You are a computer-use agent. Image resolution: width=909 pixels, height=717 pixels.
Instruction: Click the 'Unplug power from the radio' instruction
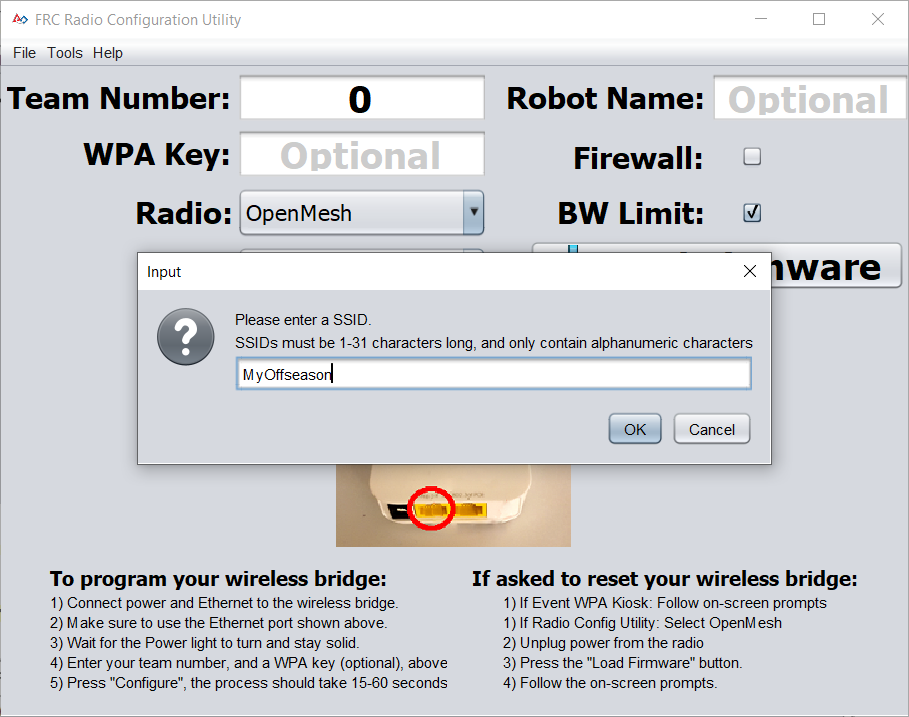click(603, 643)
